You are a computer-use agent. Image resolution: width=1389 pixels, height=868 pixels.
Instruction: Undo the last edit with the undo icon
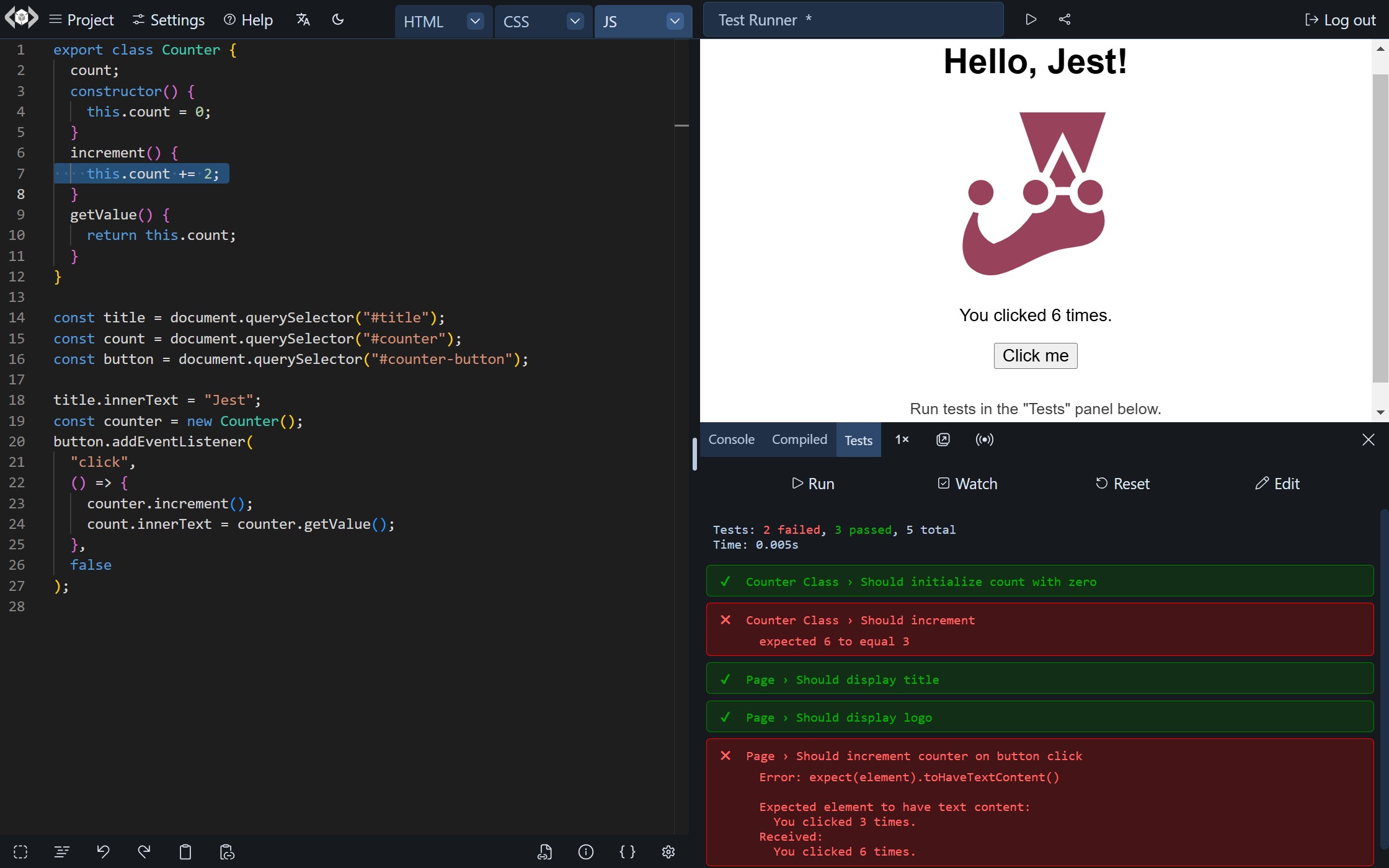point(104,852)
